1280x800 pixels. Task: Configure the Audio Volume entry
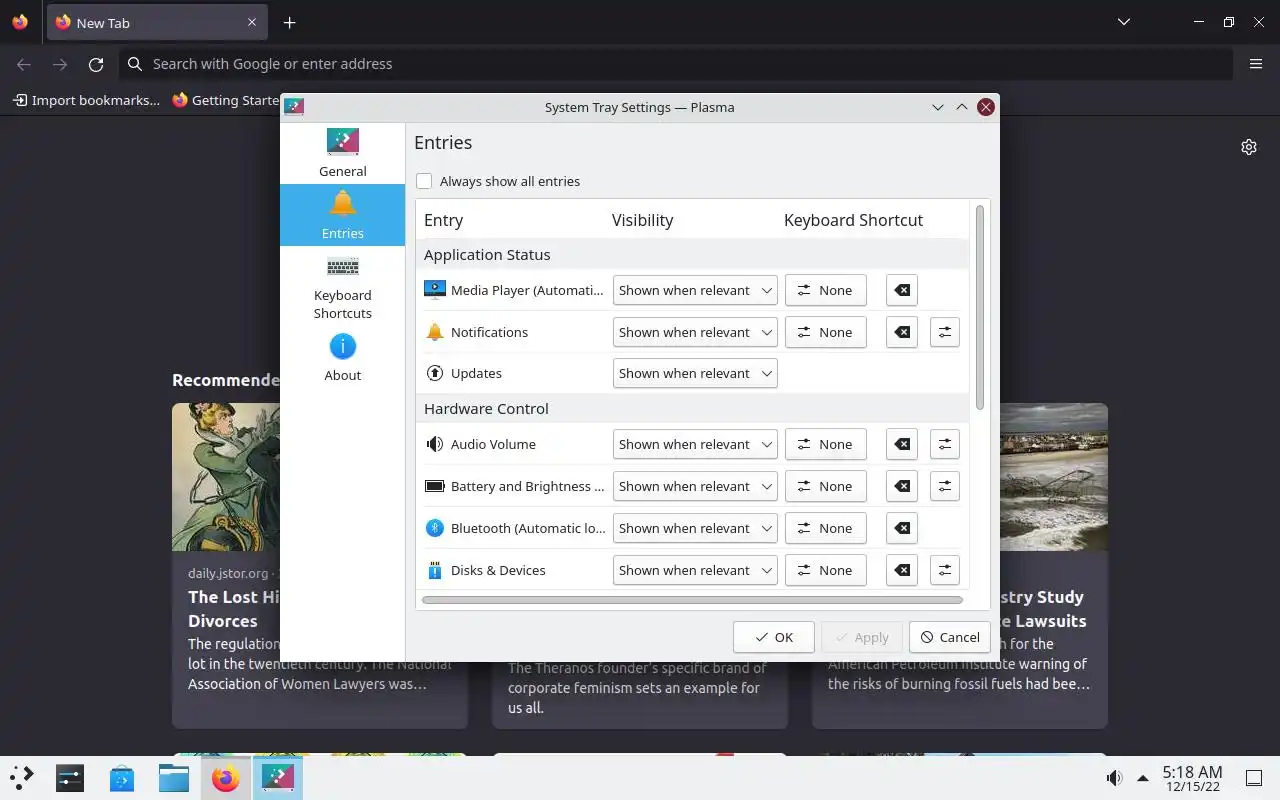945,444
